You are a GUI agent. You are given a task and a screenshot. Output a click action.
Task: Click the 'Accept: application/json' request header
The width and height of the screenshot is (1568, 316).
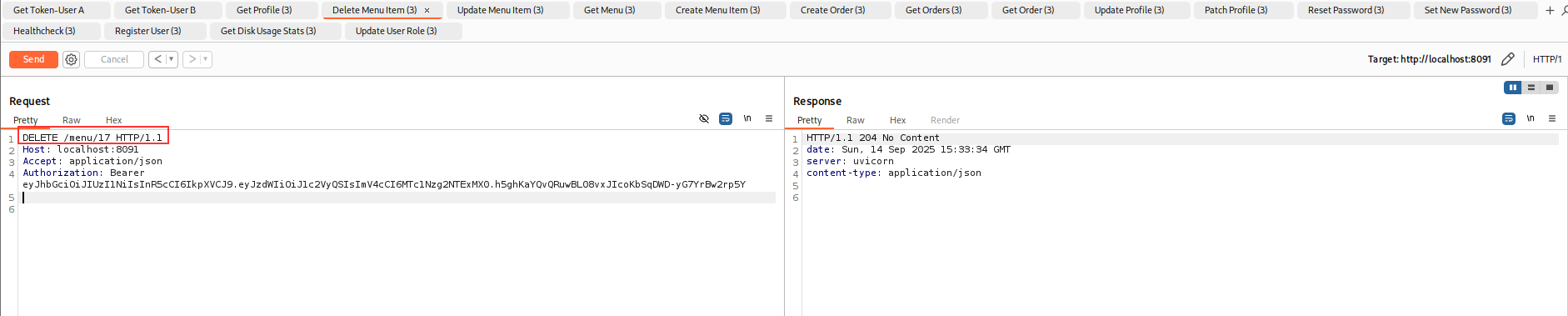click(92, 161)
